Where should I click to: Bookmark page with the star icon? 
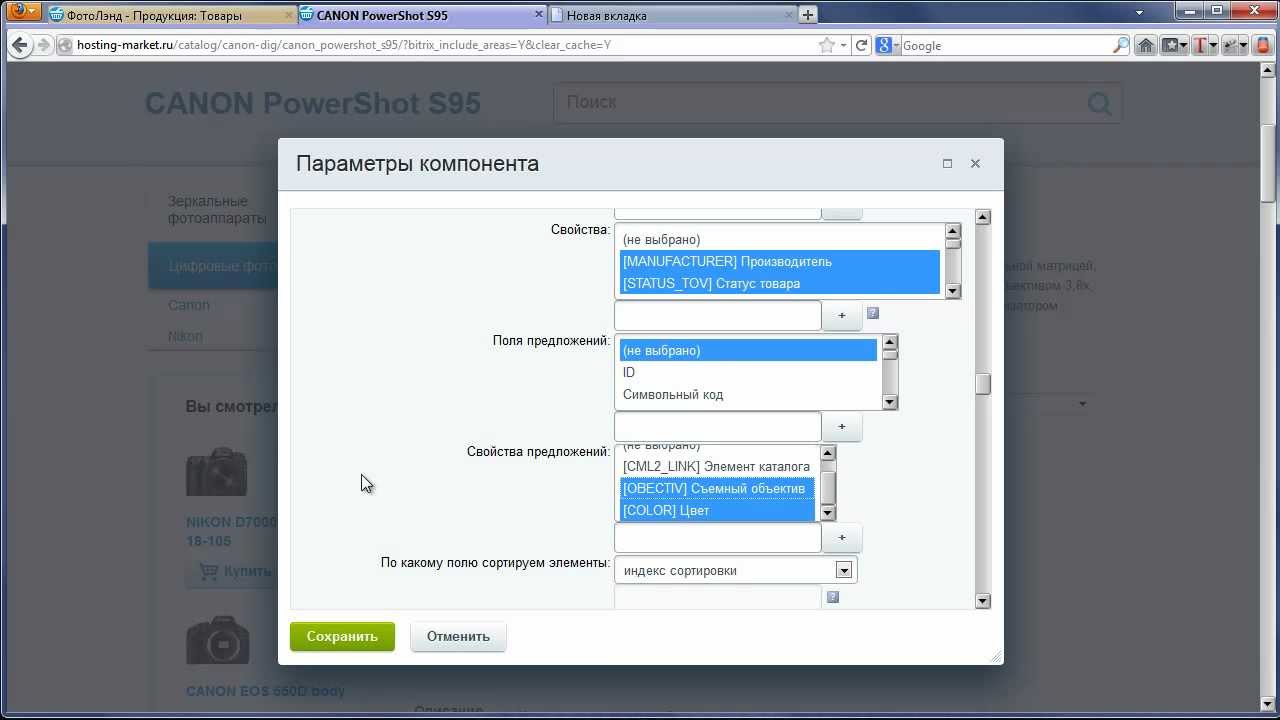(826, 45)
